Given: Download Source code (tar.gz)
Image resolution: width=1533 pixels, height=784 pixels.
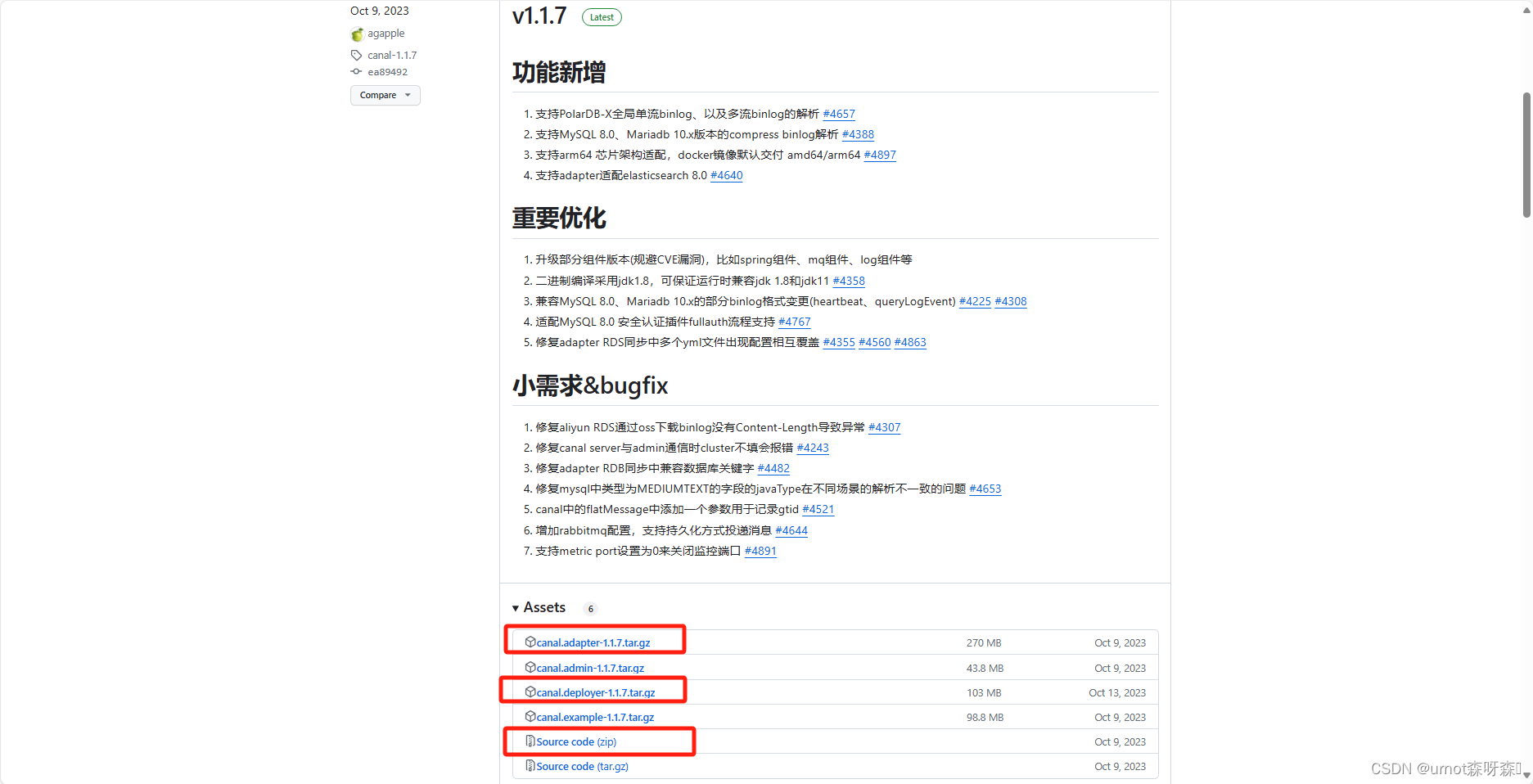Looking at the screenshot, I should [582, 766].
